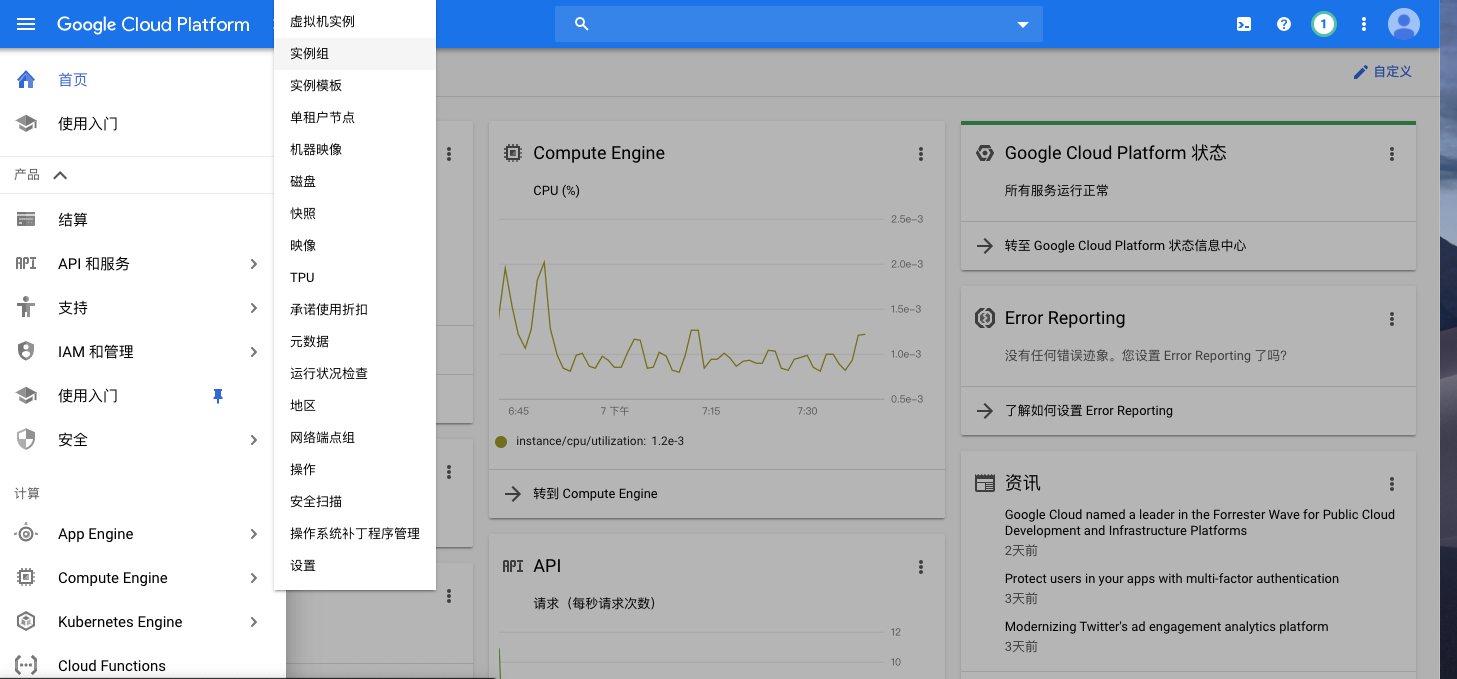
Task: Choose 承诺使用折扣 in the submenu
Action: (x=355, y=310)
